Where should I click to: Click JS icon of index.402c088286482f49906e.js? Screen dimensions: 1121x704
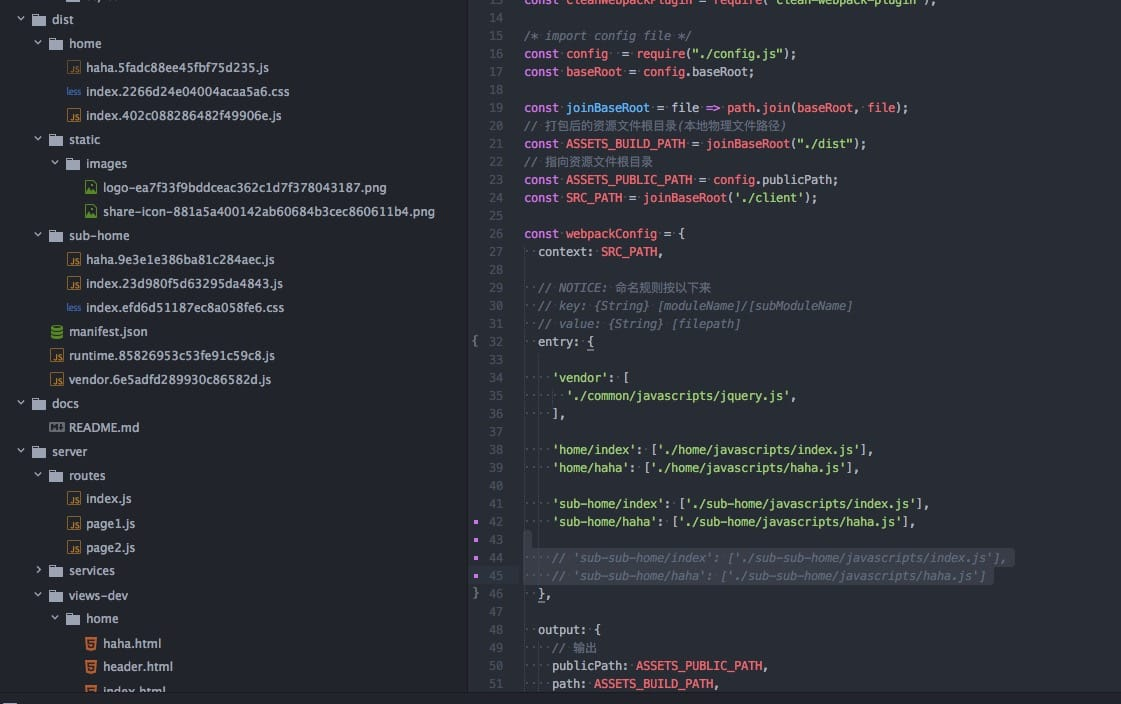74,116
